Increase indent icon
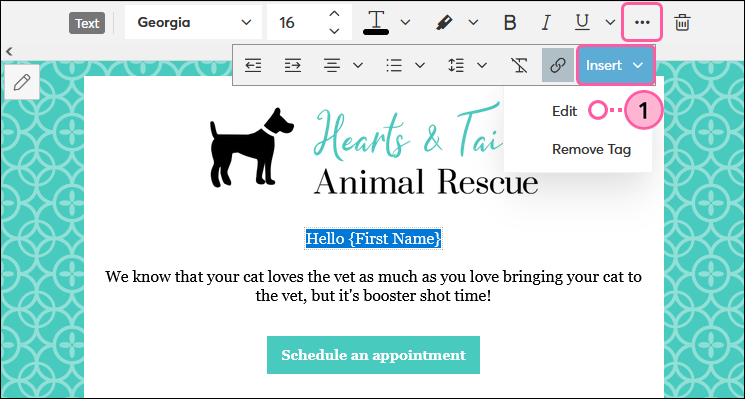 (293, 66)
